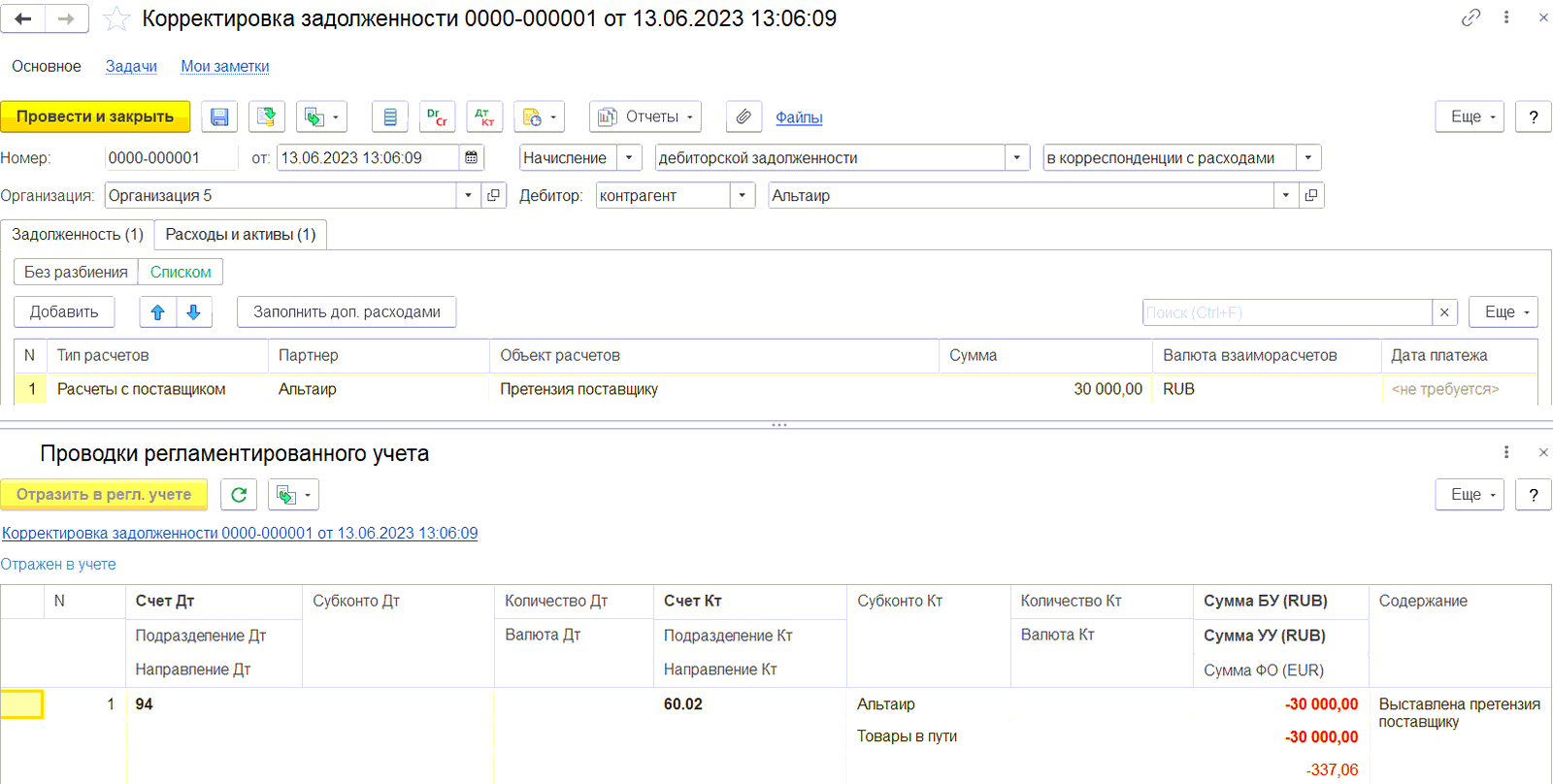This screenshot has width=1553, height=784.
Task: Open three-dot menu in document title bar
Action: click(1506, 17)
